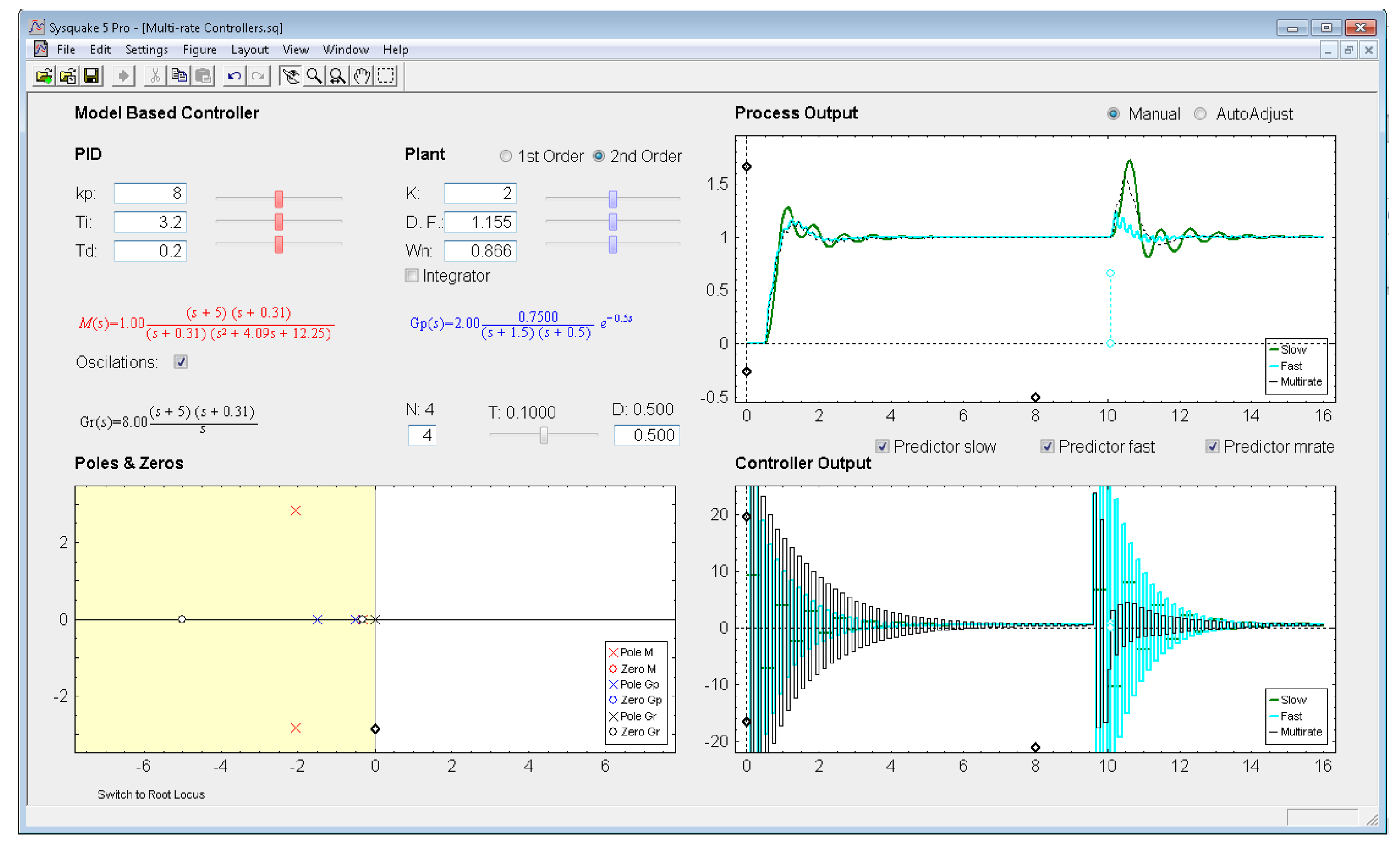This screenshot has height=853, width=1400.
Task: Click the Ti value input field
Action: (x=151, y=222)
